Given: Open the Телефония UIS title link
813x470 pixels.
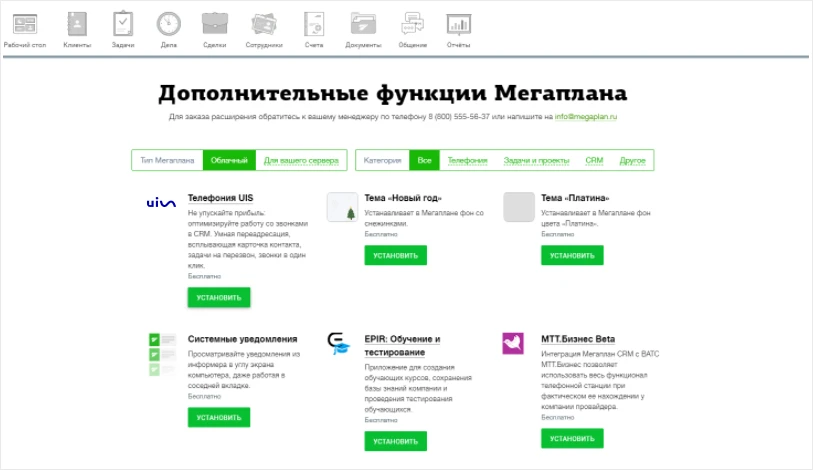Looking at the screenshot, I should (220, 198).
